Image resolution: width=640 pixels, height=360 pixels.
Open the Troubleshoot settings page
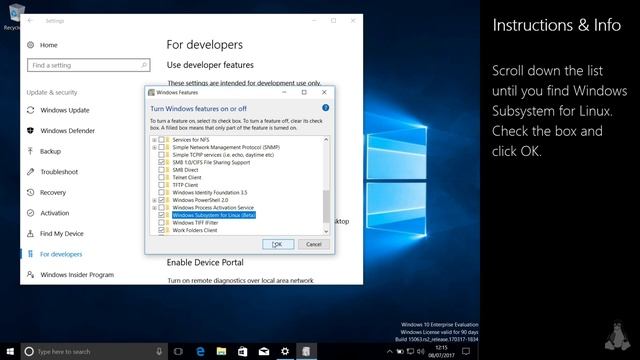pos(59,172)
